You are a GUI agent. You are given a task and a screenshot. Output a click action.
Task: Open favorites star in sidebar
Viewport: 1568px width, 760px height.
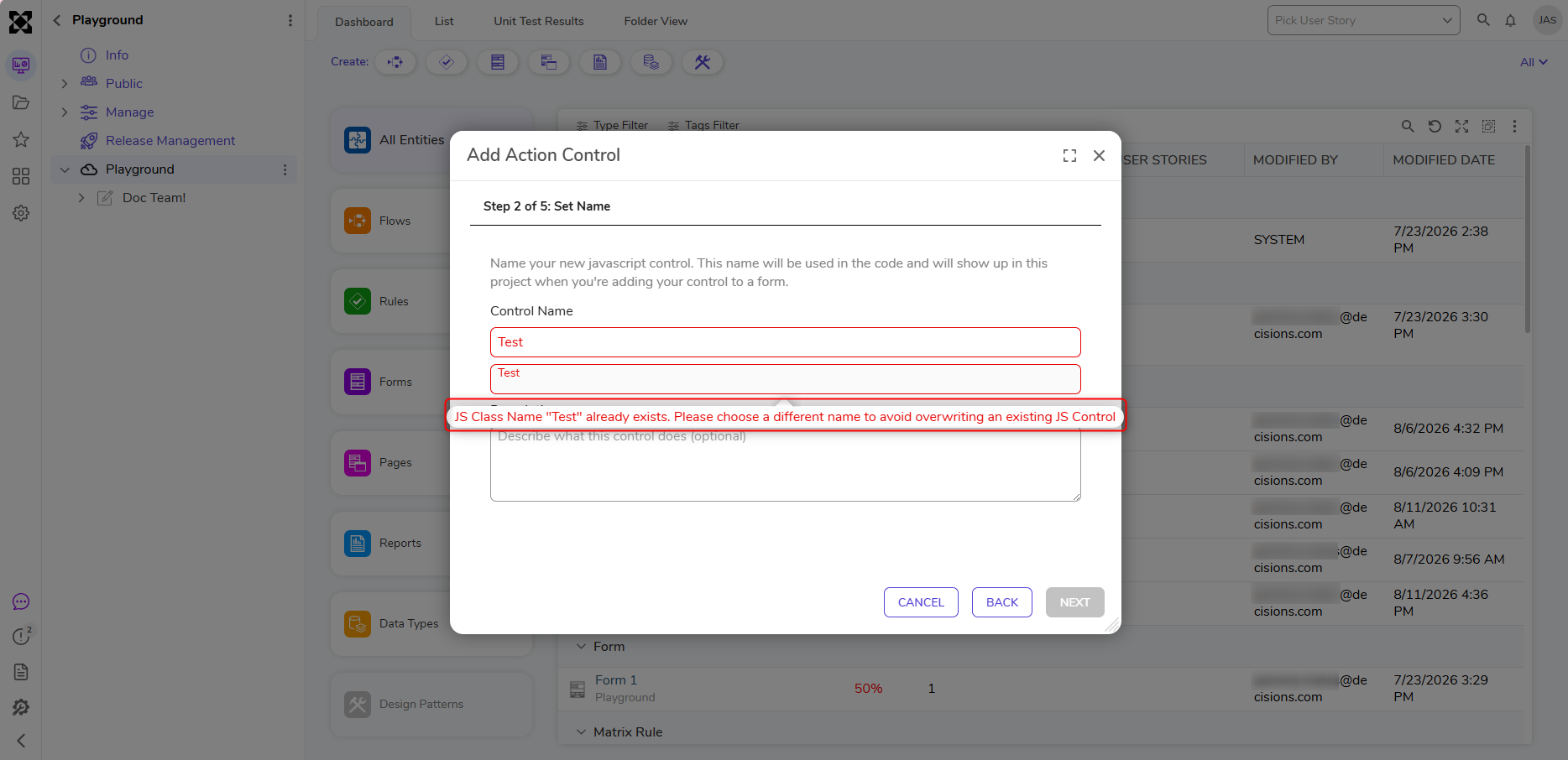click(x=21, y=139)
